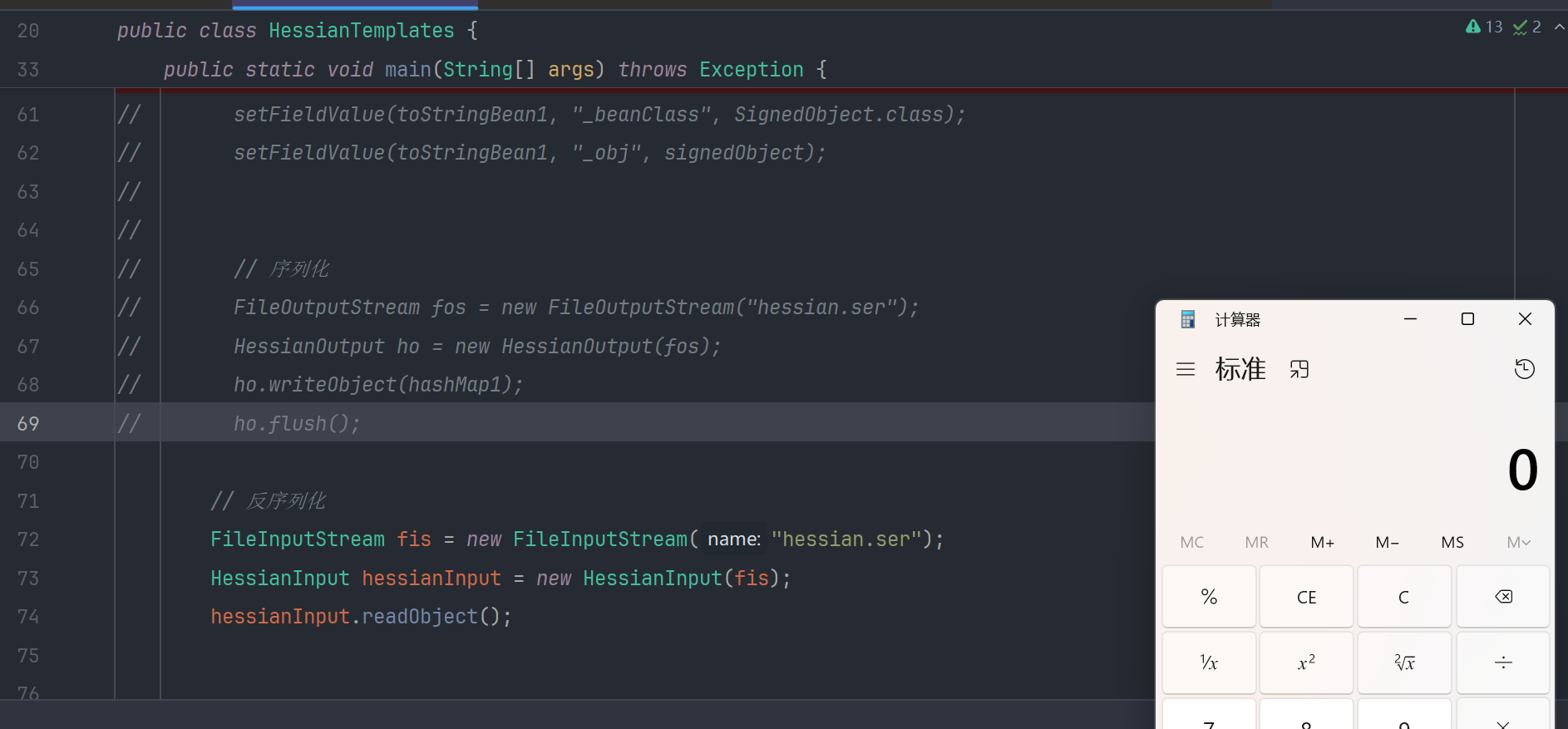Open the M memory dropdown list
The image size is (1568, 729).
[1518, 543]
